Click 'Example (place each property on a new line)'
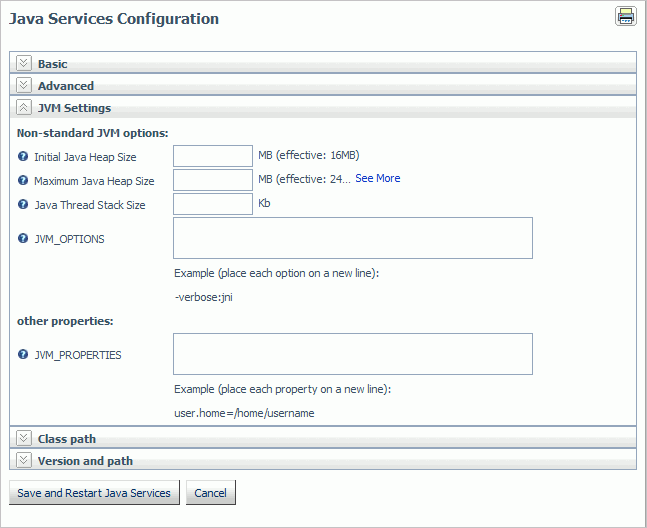 click(x=283, y=389)
